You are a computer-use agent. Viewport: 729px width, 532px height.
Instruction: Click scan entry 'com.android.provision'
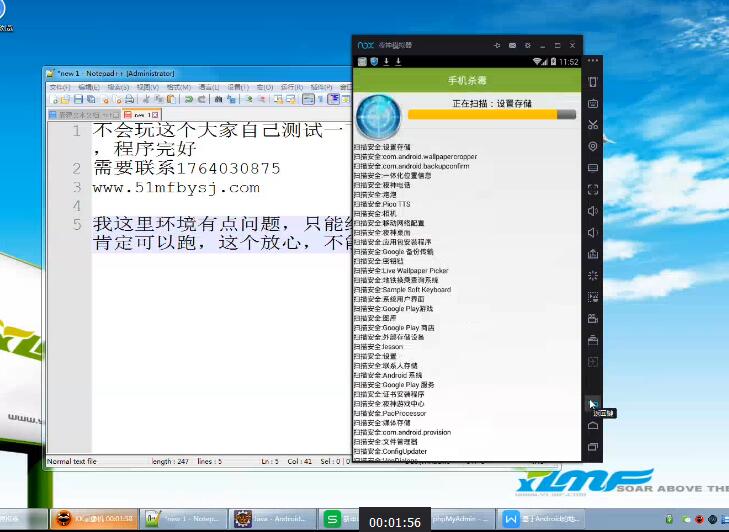pos(403,432)
